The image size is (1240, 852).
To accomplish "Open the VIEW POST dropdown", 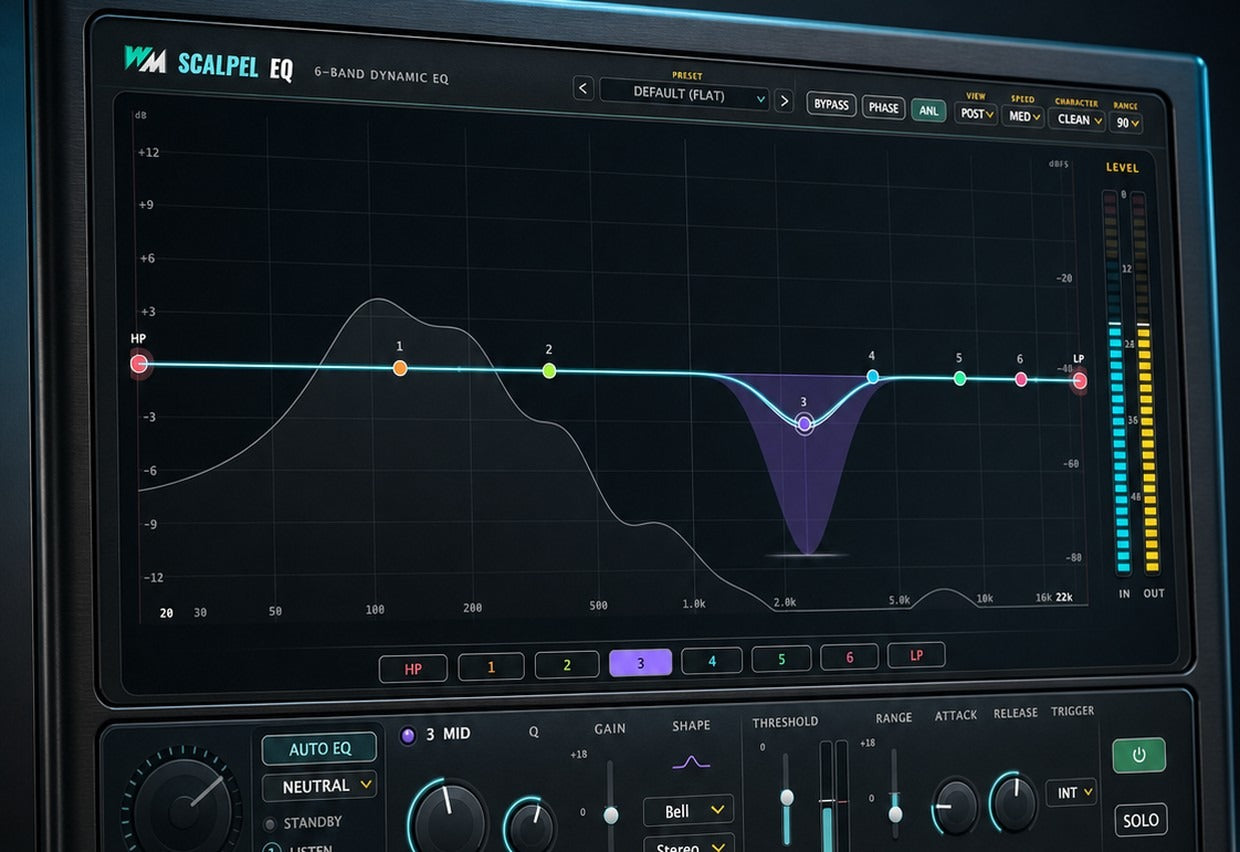I will pos(976,114).
